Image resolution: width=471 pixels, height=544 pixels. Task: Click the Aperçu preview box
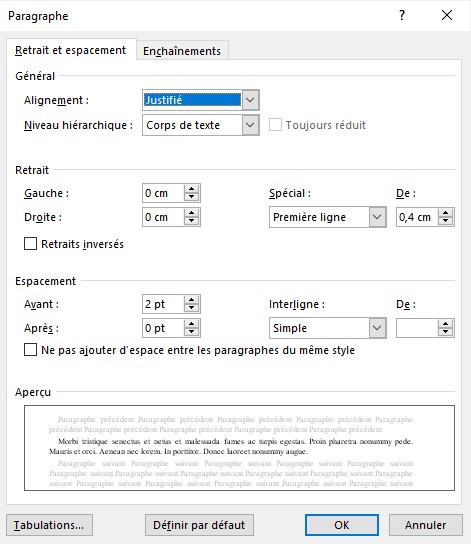coord(239,448)
